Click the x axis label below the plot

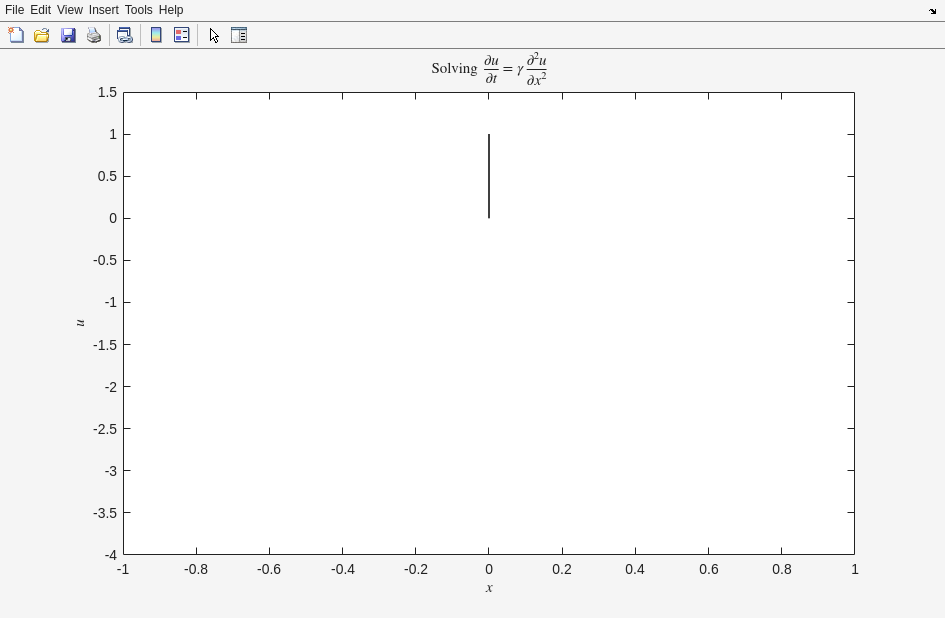click(x=489, y=588)
